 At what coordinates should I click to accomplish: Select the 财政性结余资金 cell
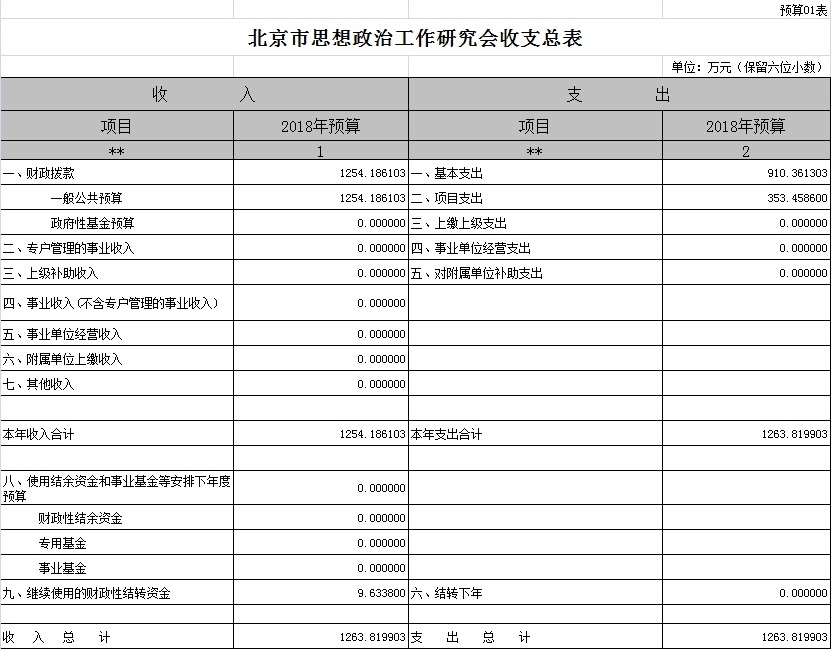pyautogui.click(x=80, y=519)
